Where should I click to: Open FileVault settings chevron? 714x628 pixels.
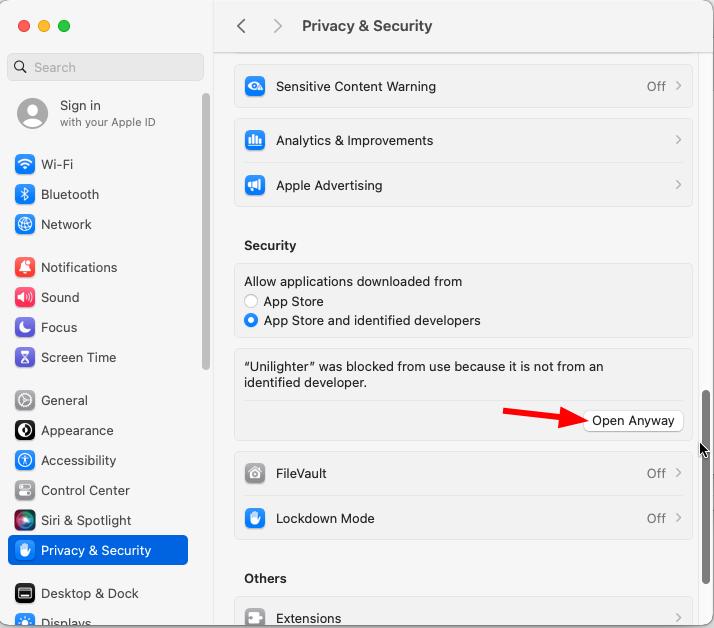pos(678,473)
